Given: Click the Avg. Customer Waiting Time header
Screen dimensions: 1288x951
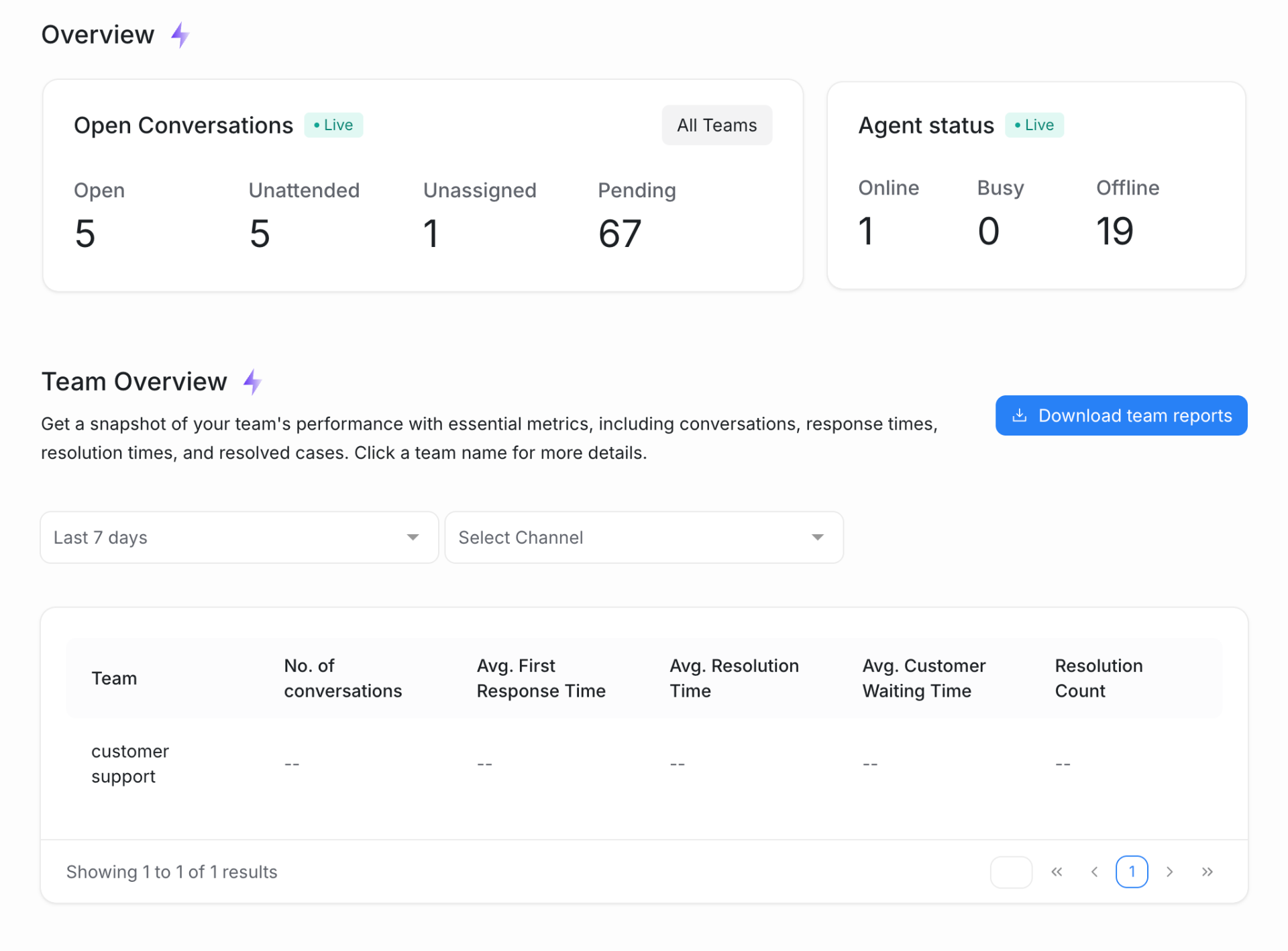Looking at the screenshot, I should (924, 679).
